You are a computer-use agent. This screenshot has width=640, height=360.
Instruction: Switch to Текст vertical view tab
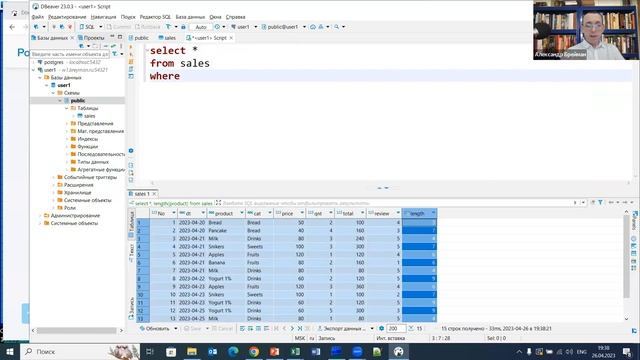click(x=131, y=253)
